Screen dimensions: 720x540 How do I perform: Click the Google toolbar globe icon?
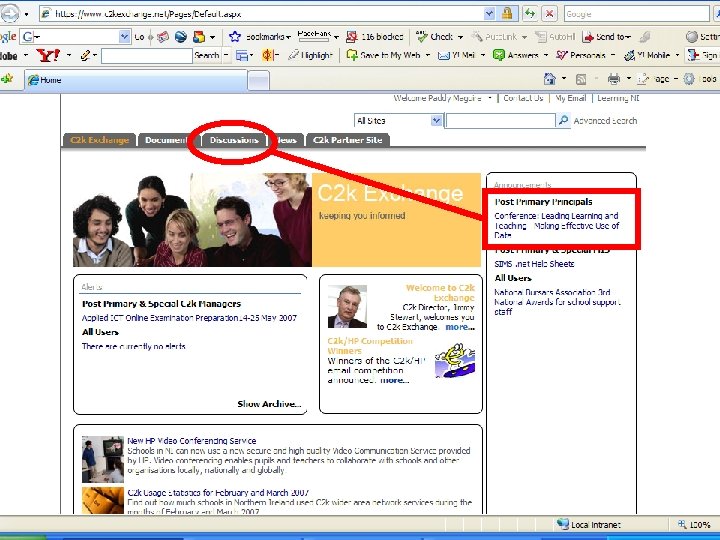coord(180,36)
